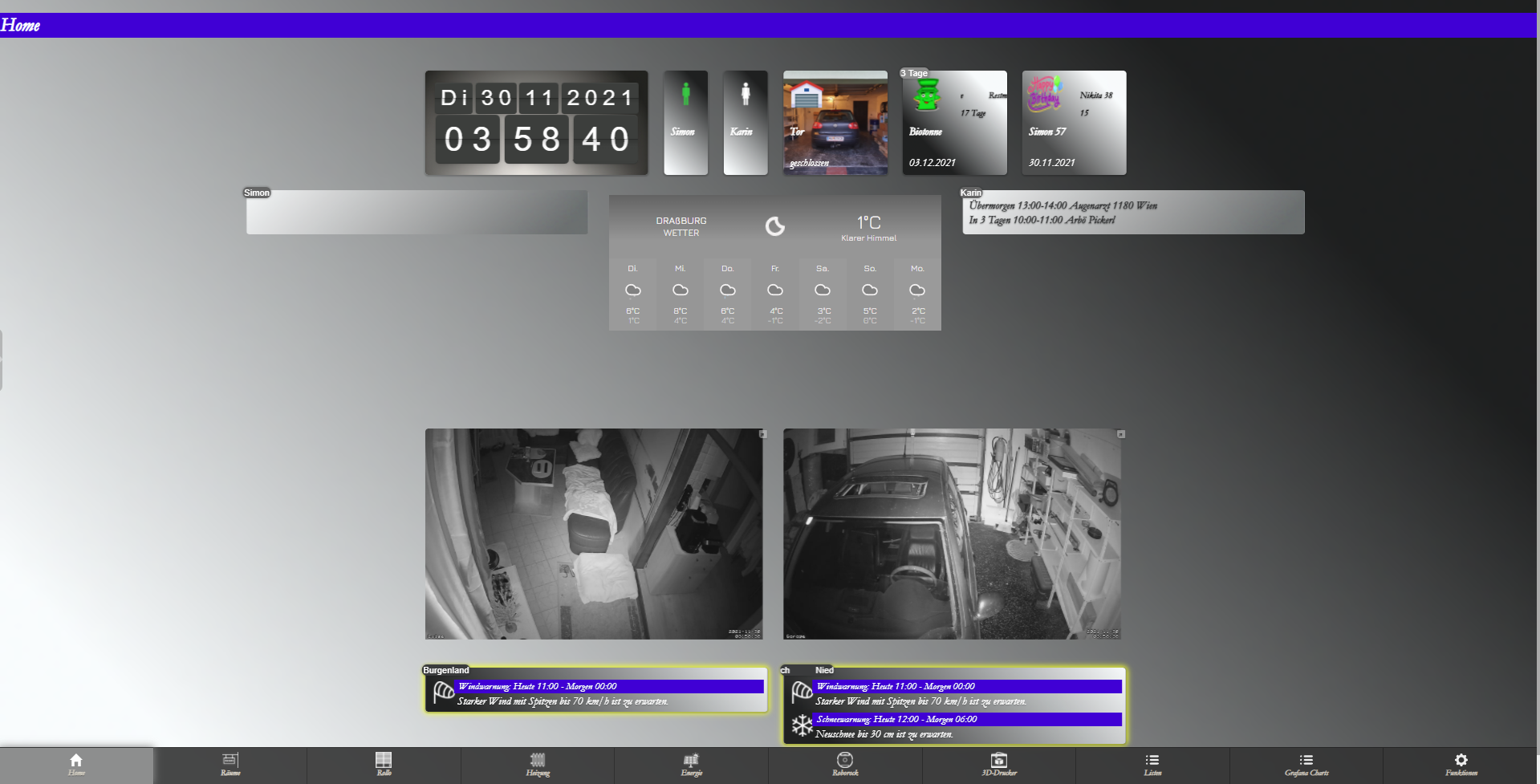The image size is (1540, 784).
Task: Click the green Biotonne bin icon
Action: coord(927,95)
